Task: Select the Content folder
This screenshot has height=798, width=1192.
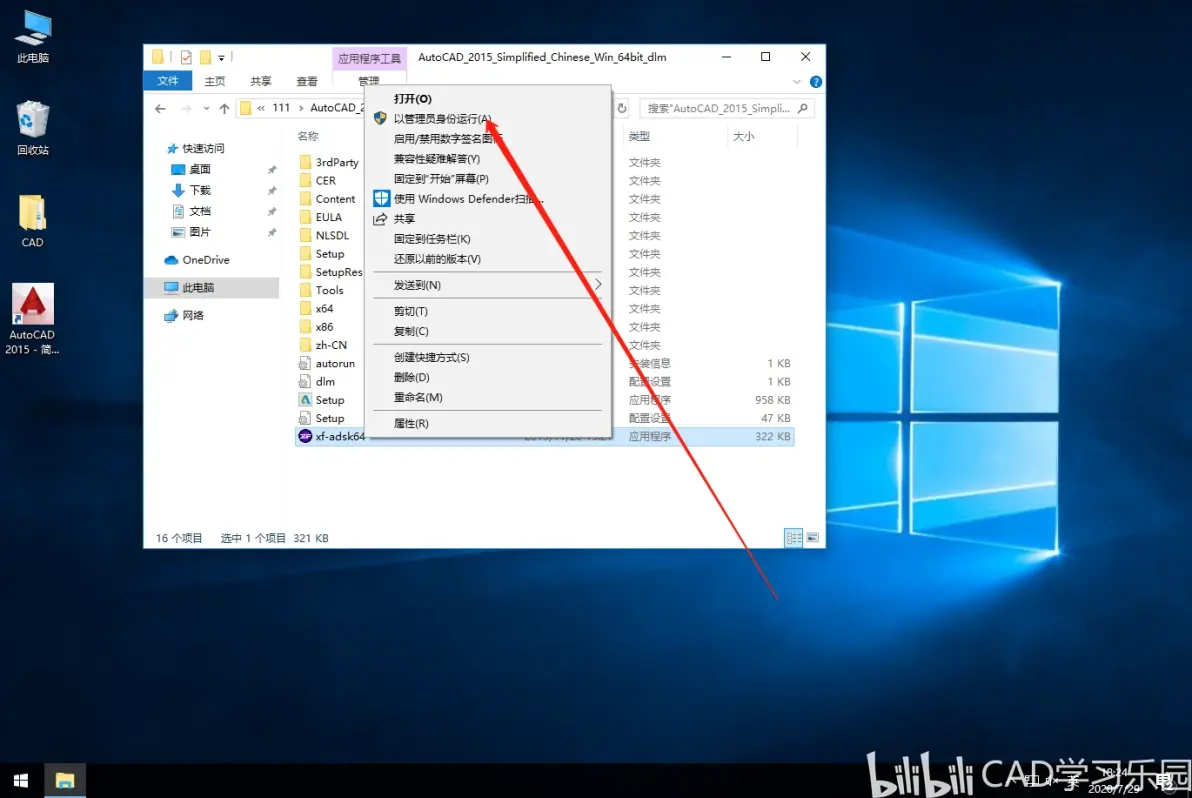Action: [328, 198]
